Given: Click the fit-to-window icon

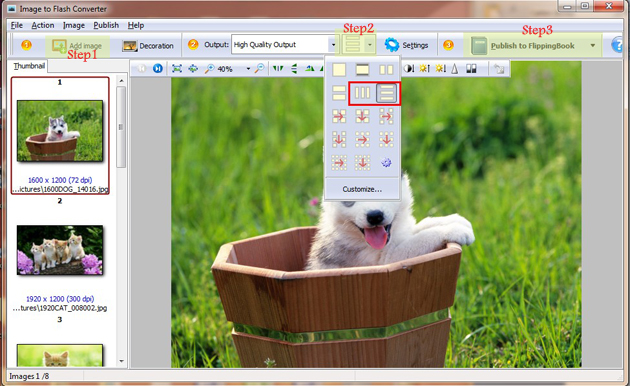Looking at the screenshot, I should click(x=177, y=69).
